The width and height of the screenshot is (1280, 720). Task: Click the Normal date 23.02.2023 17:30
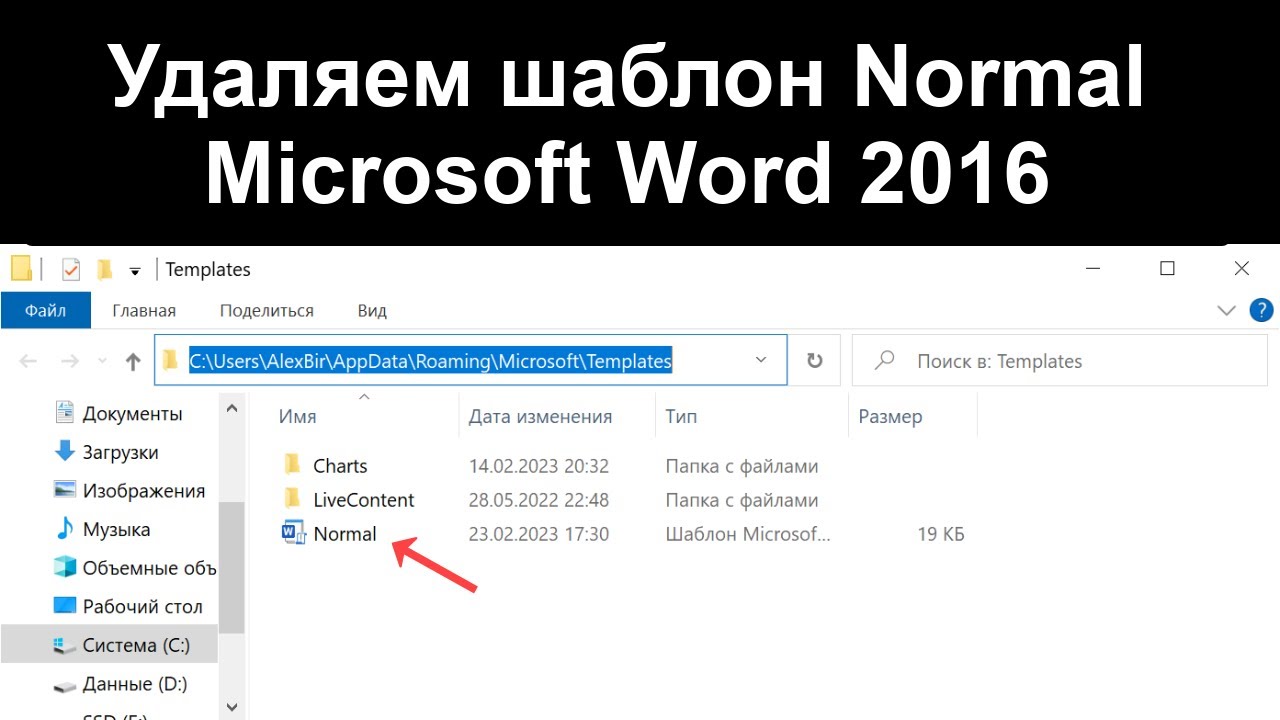point(539,534)
